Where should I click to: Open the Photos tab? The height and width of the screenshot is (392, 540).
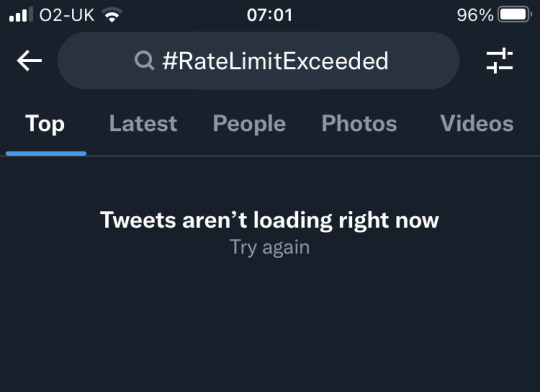(x=359, y=123)
